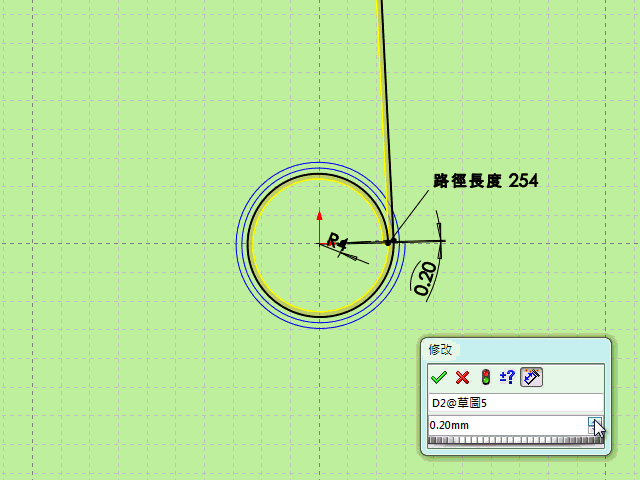The image size is (640, 480).
Task: Increase the value with the spin up arrow
Action: 594,421
